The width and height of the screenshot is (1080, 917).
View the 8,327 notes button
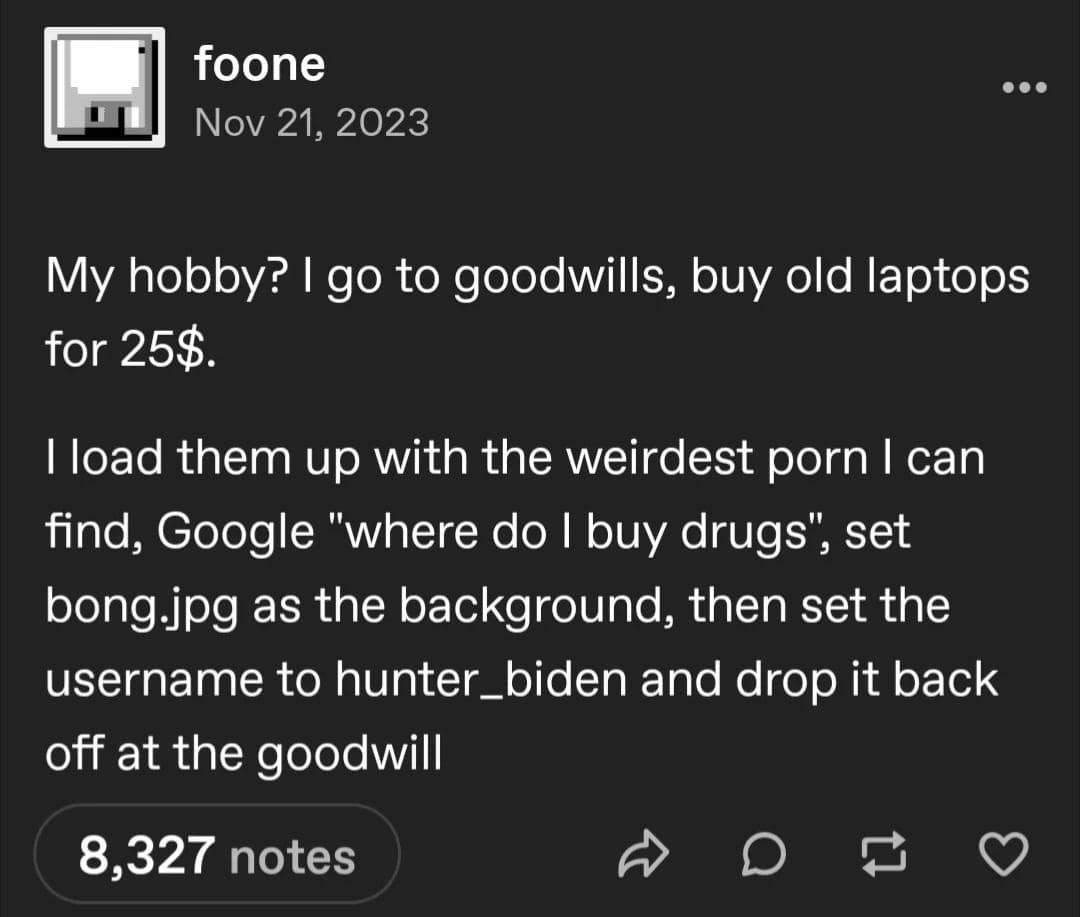click(x=217, y=856)
